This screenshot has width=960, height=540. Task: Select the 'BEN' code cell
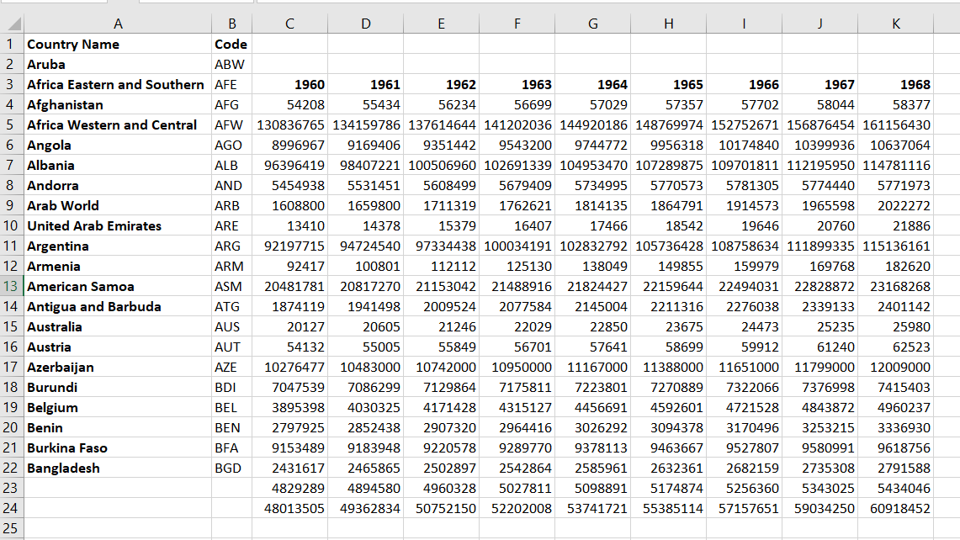232,428
